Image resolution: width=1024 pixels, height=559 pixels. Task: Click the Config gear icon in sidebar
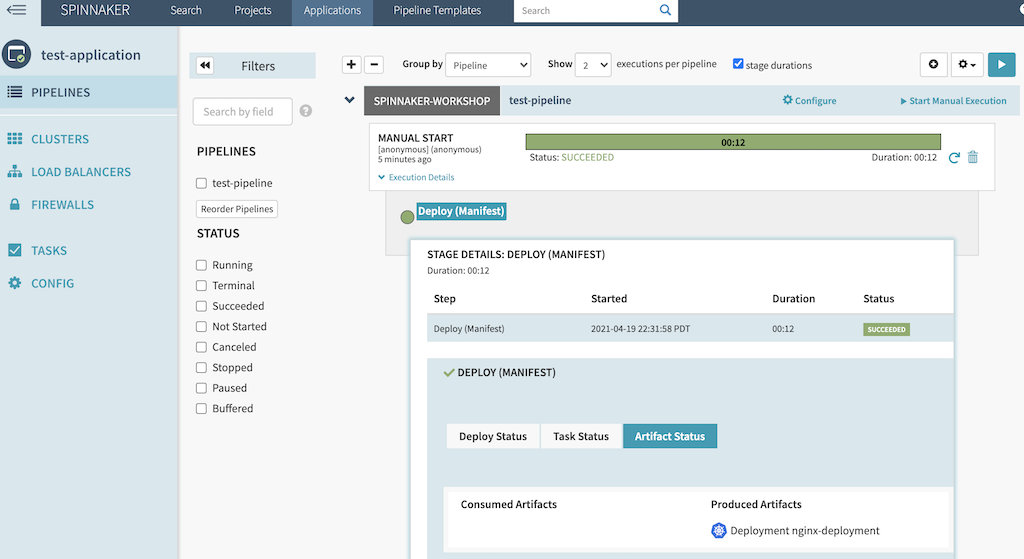coord(14,283)
